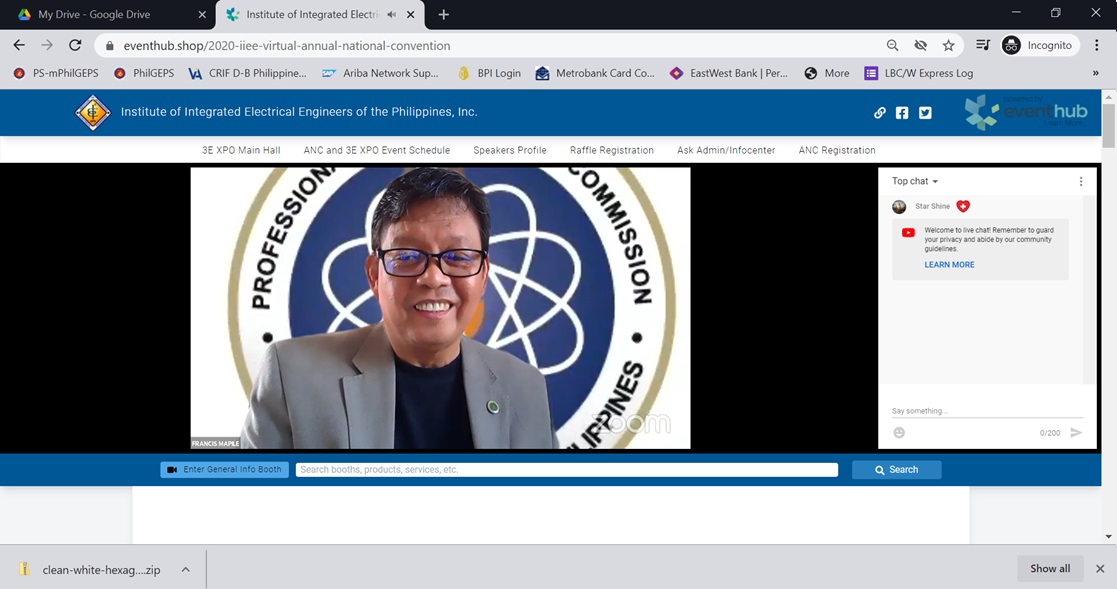The height and width of the screenshot is (589, 1117).
Task: Click the Search button
Action: [x=896, y=470]
